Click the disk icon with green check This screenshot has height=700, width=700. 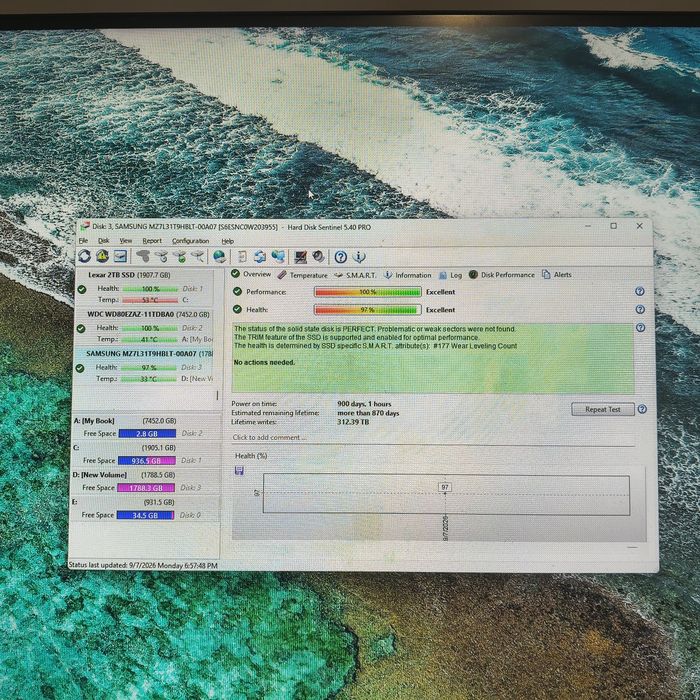[179, 256]
